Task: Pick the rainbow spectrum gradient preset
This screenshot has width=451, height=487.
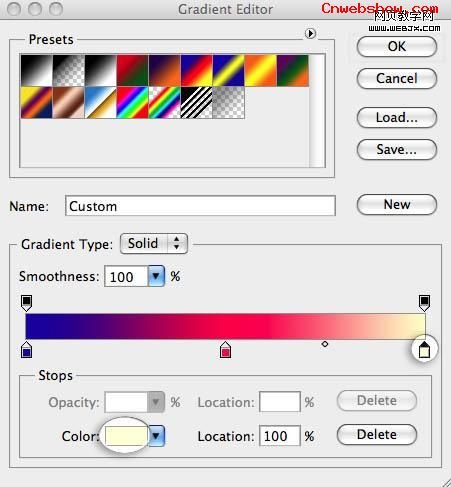Action: [x=133, y=103]
